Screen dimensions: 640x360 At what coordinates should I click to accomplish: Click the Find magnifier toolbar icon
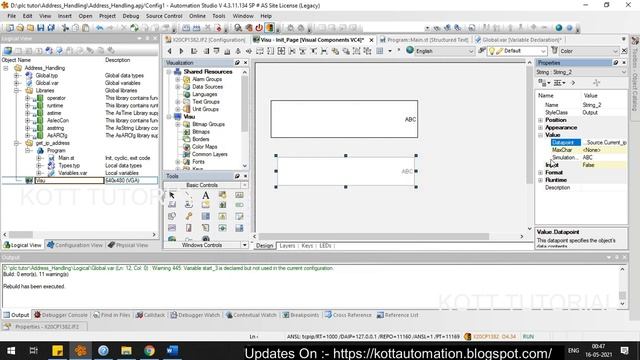[x=238, y=28]
